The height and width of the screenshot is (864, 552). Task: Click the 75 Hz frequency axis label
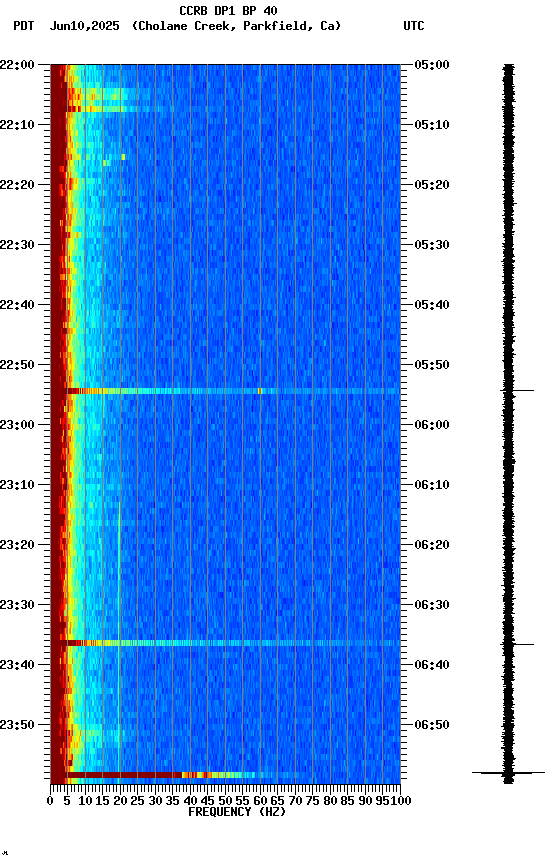point(312,801)
